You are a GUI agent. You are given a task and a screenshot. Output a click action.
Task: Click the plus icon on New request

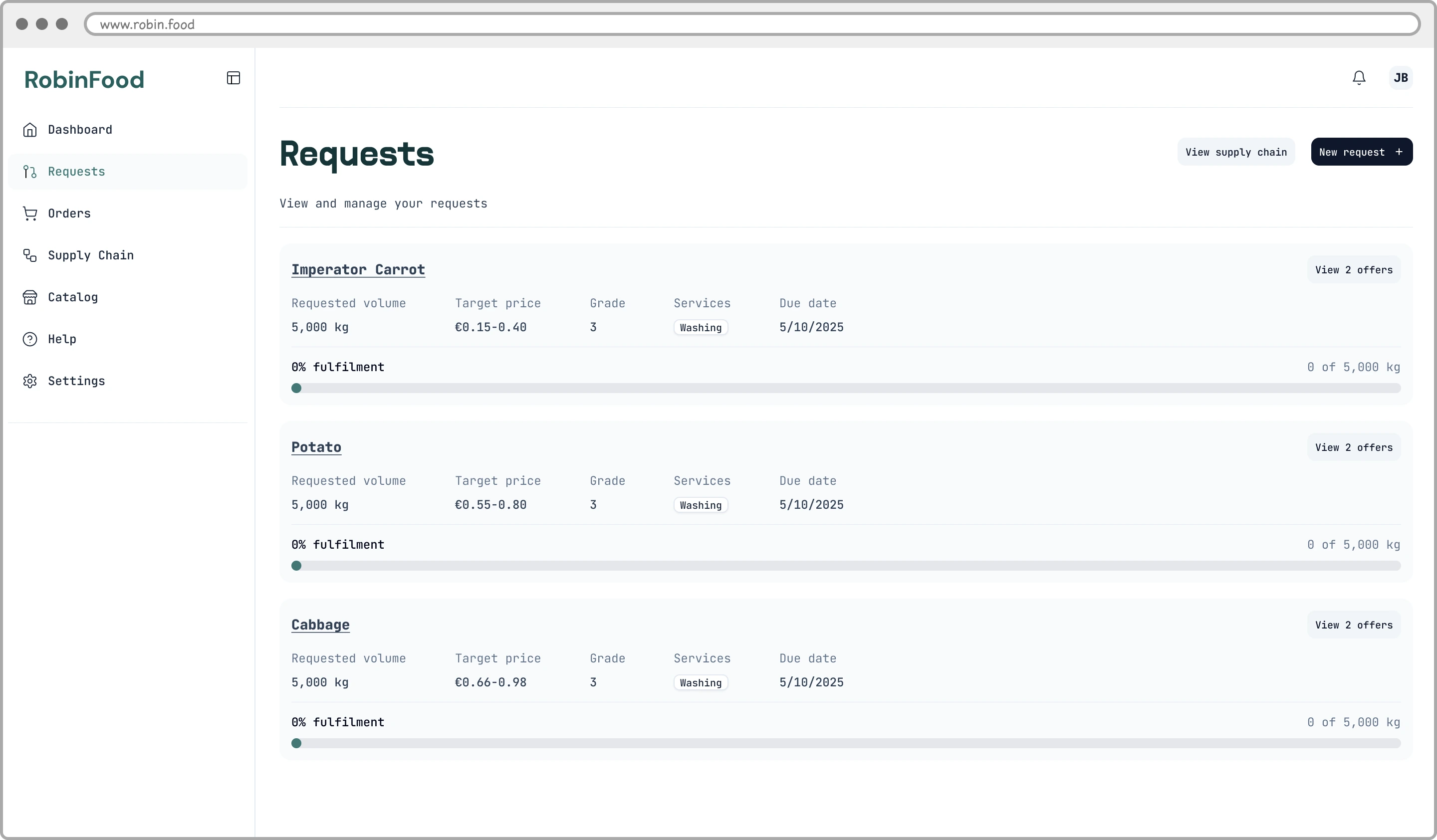click(1398, 152)
